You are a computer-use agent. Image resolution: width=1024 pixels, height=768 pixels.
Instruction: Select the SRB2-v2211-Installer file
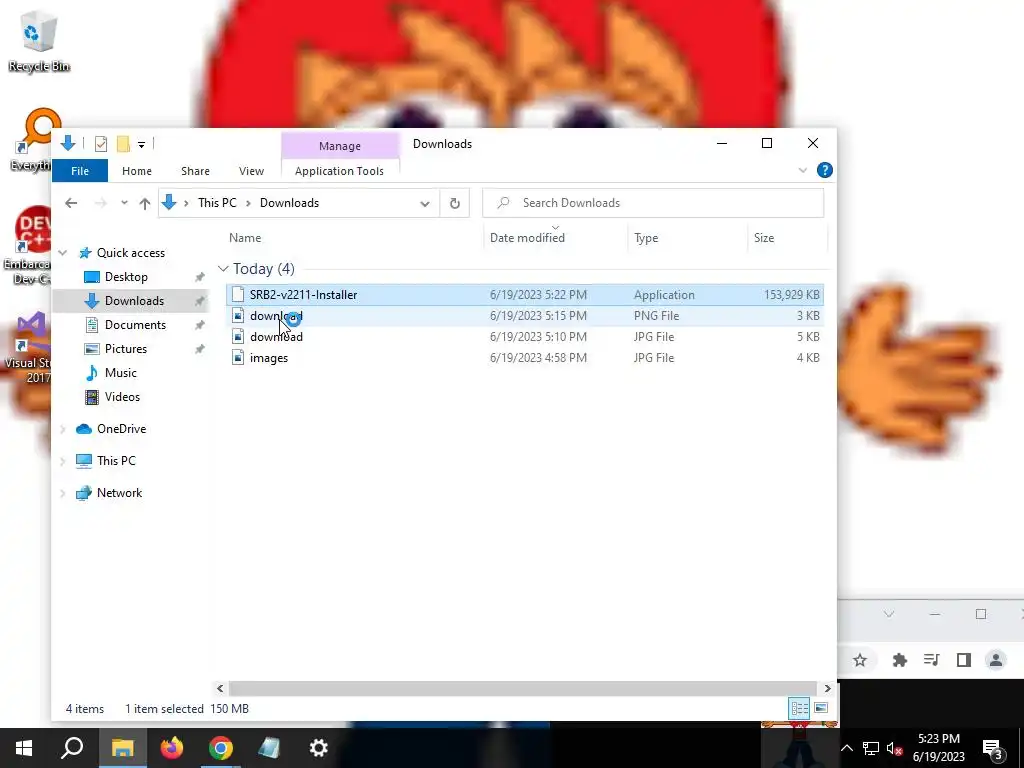pos(525,295)
